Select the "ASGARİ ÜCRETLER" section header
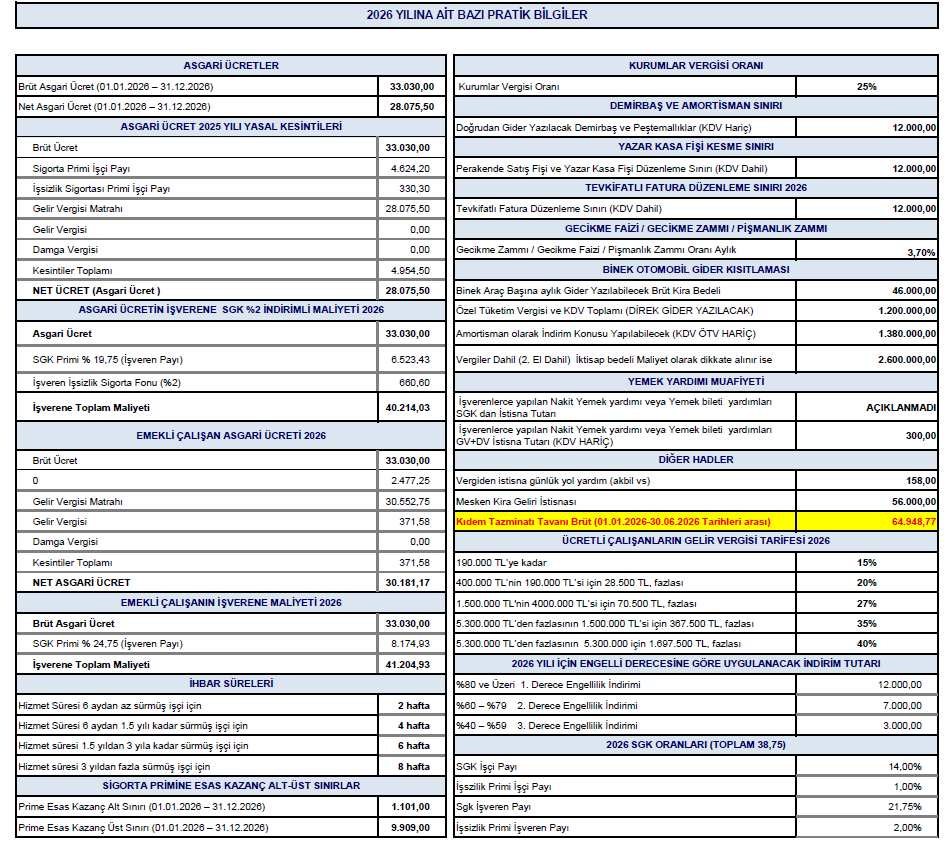 click(x=231, y=66)
